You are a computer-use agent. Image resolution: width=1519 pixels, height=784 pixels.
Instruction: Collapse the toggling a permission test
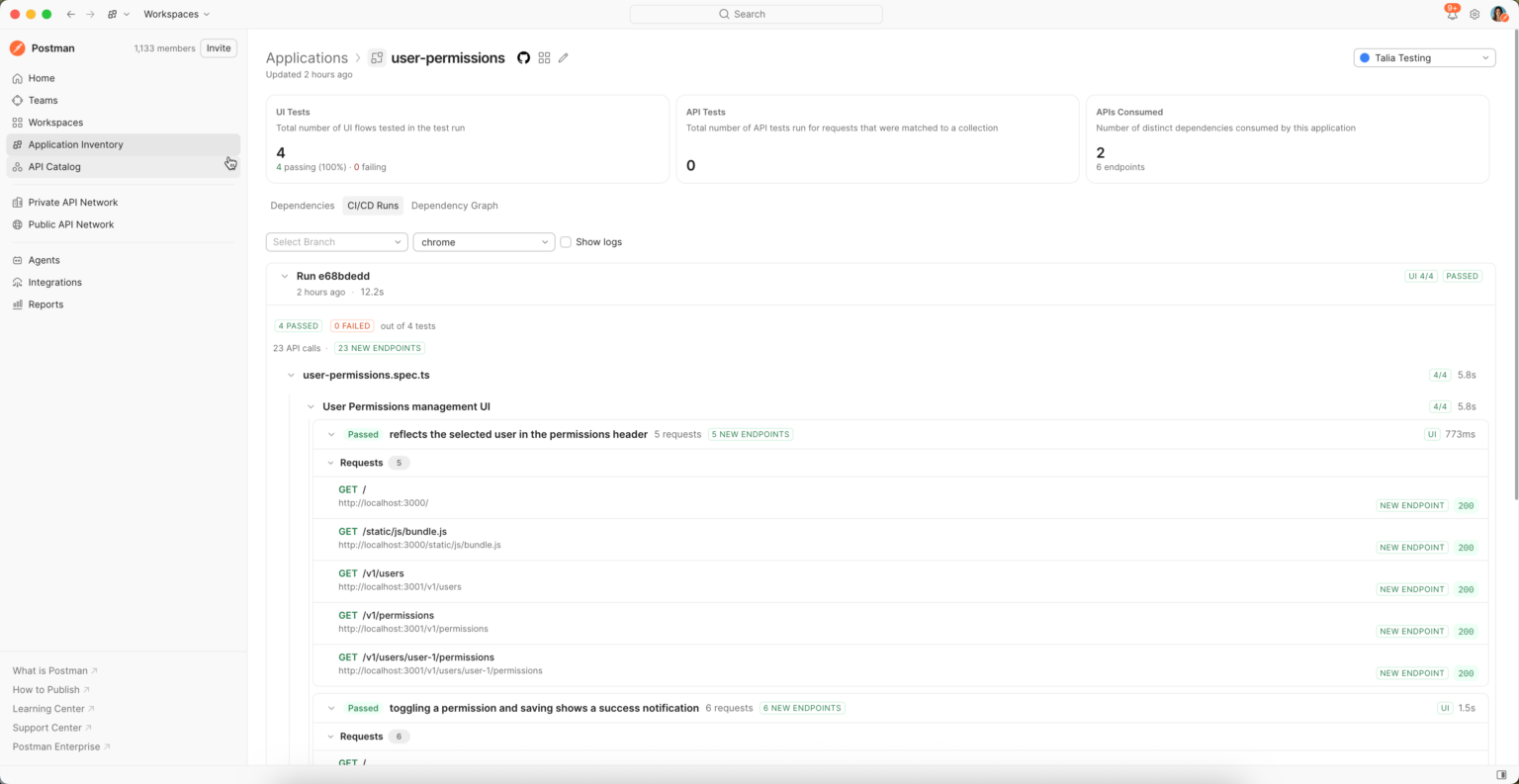tap(331, 709)
